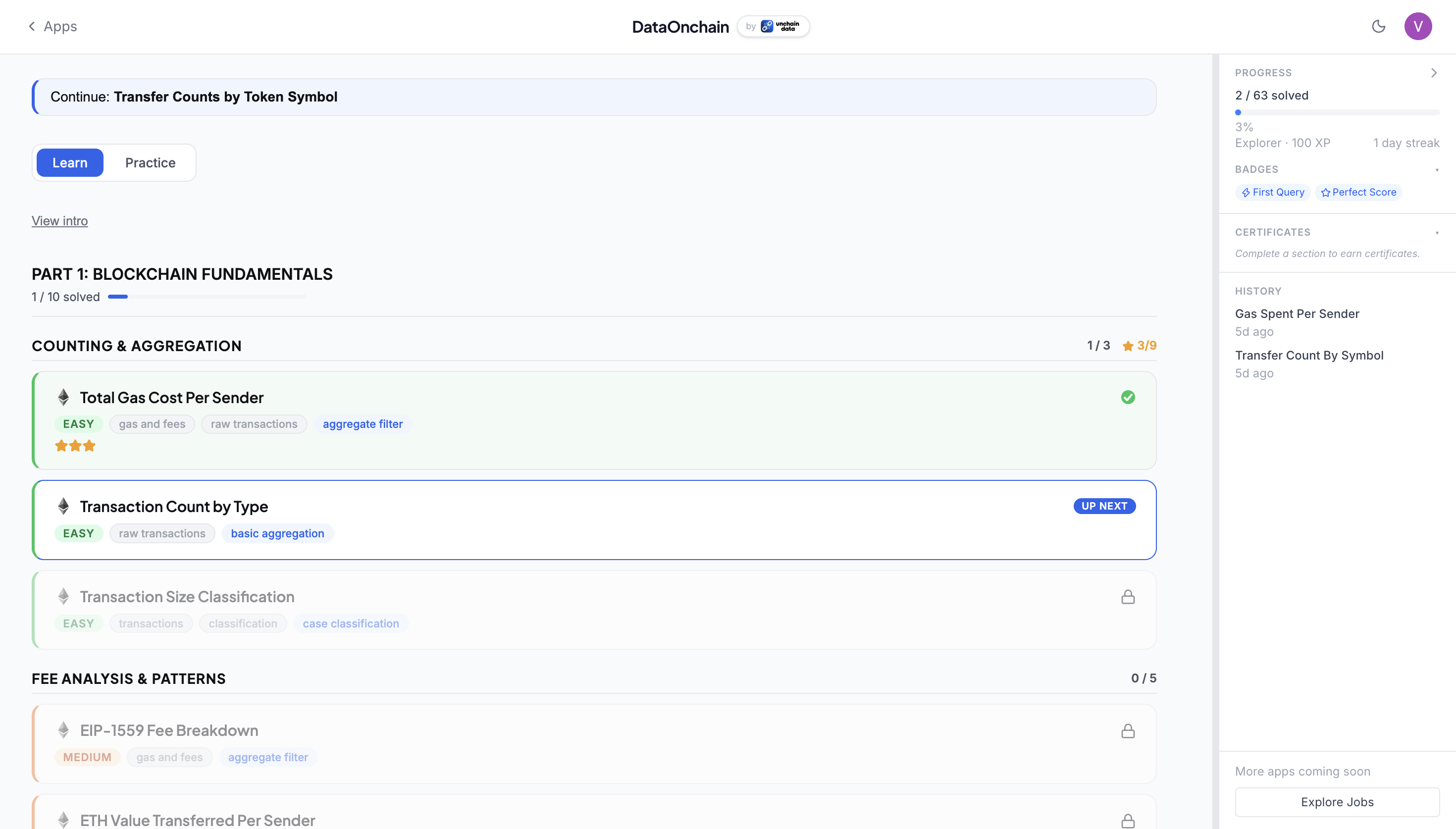This screenshot has height=829, width=1456.
Task: Click the Perfect Score badge
Action: click(x=1358, y=193)
